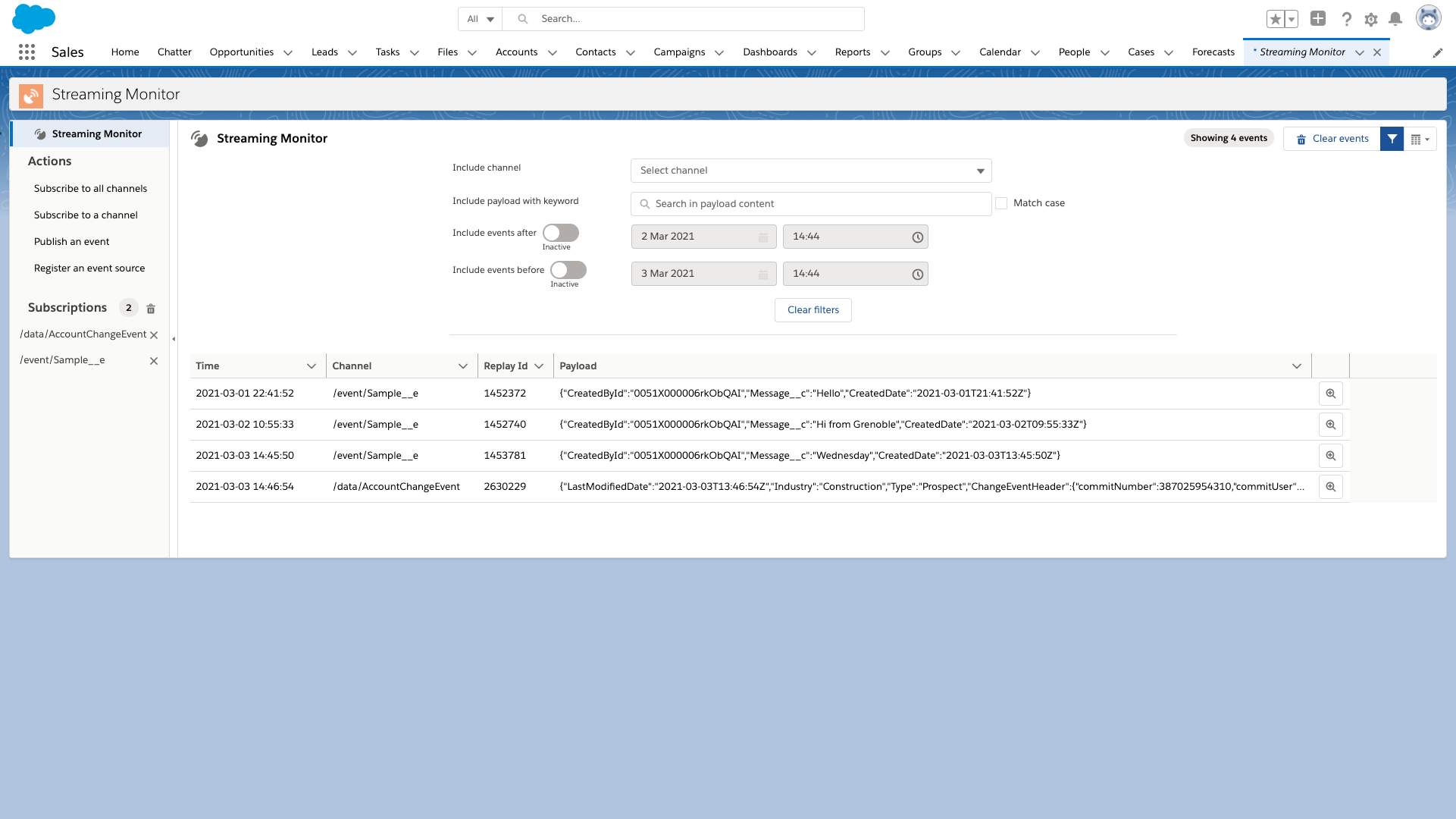
Task: Open the Setup gear icon
Action: pos(1371,19)
